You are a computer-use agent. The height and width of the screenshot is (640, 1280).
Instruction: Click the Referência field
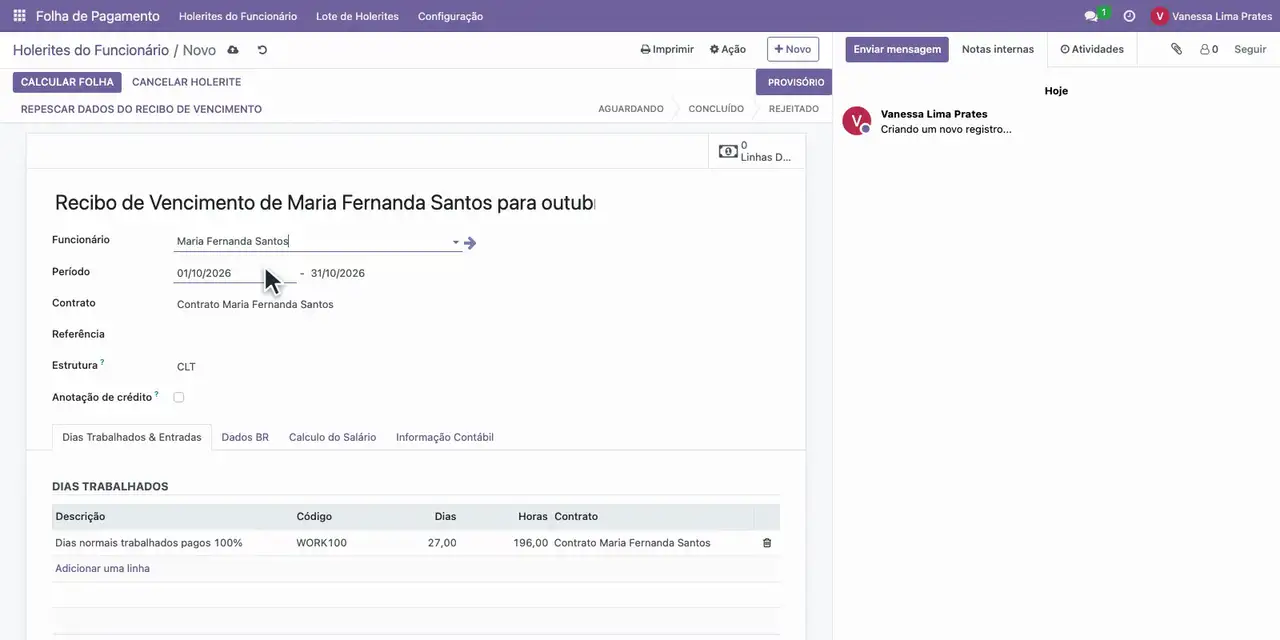click(x=318, y=335)
